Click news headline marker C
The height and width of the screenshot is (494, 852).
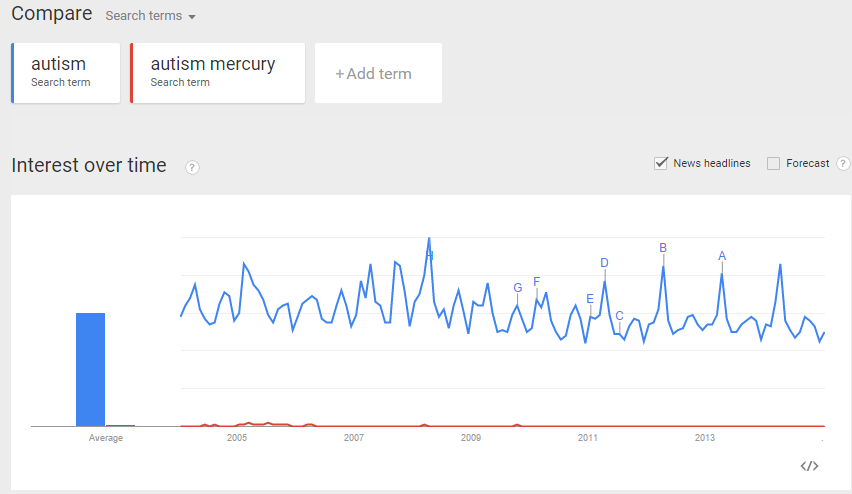[619, 316]
